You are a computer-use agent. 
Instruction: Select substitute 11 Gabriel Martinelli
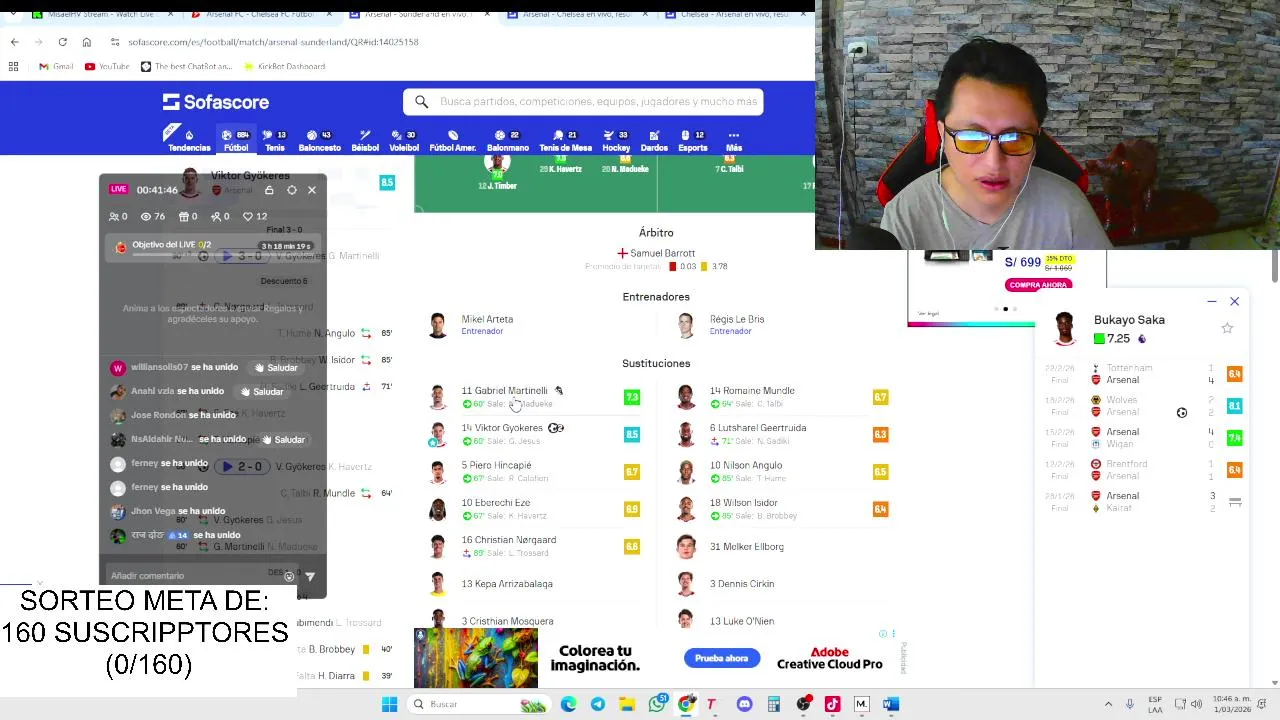534,397
